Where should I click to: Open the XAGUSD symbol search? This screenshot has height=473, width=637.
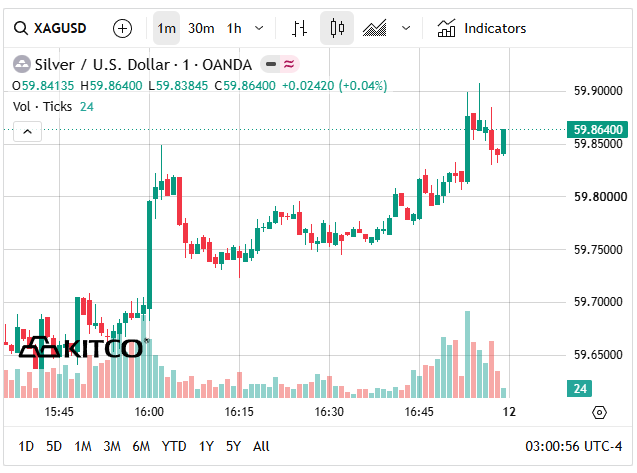tap(50, 28)
